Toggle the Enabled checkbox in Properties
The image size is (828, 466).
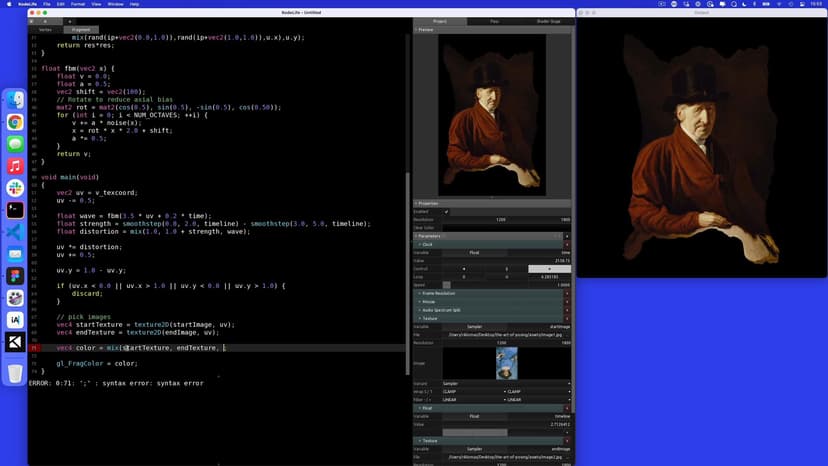tap(446, 211)
